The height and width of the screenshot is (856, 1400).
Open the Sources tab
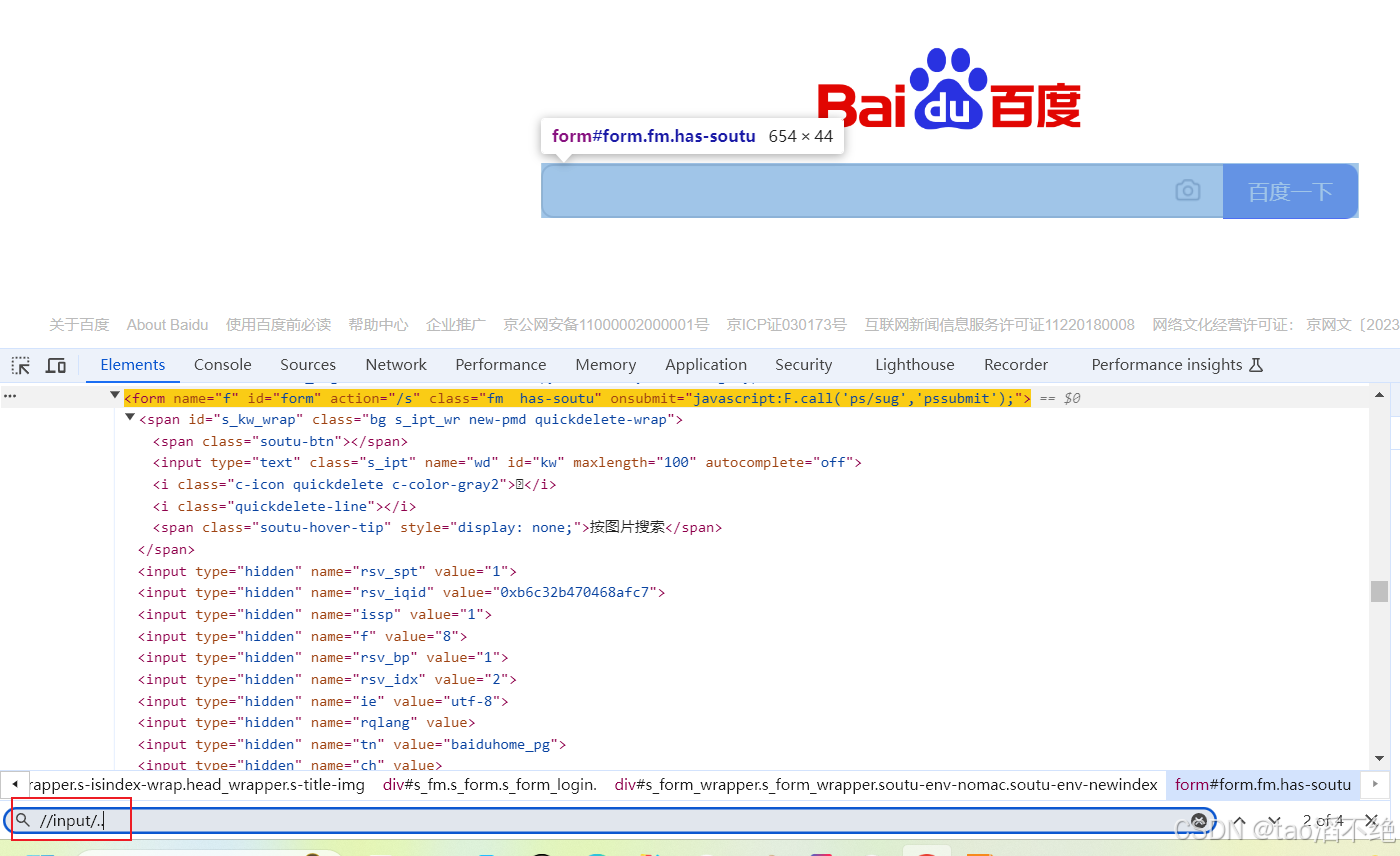click(308, 365)
